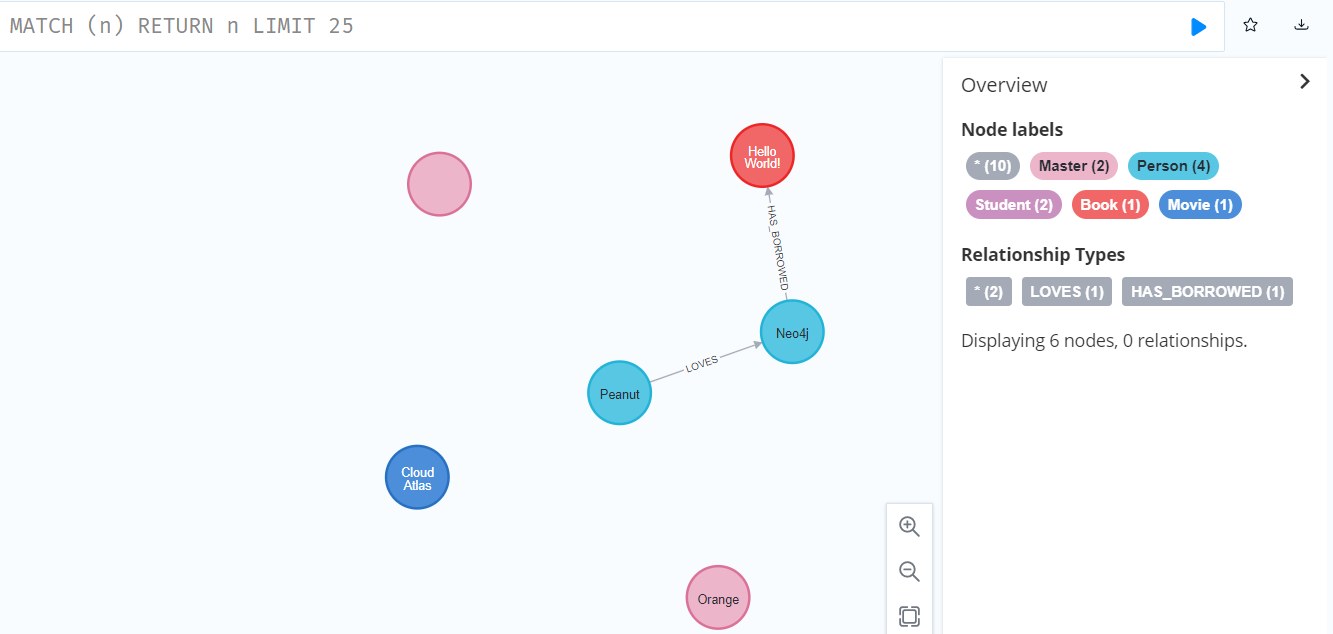Select the Hello World! book node
Screen dimensions: 1333x634
(761, 157)
